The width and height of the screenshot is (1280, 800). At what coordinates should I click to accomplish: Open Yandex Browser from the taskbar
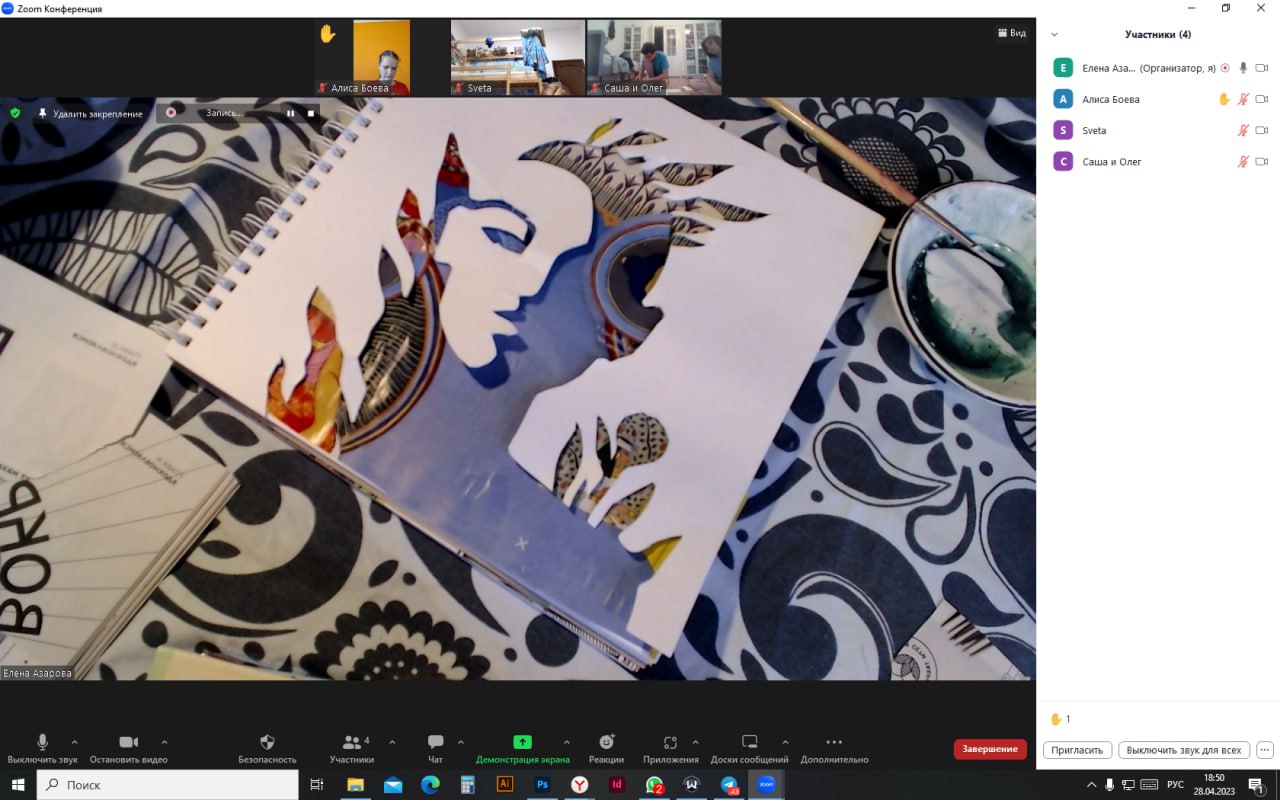click(x=580, y=785)
